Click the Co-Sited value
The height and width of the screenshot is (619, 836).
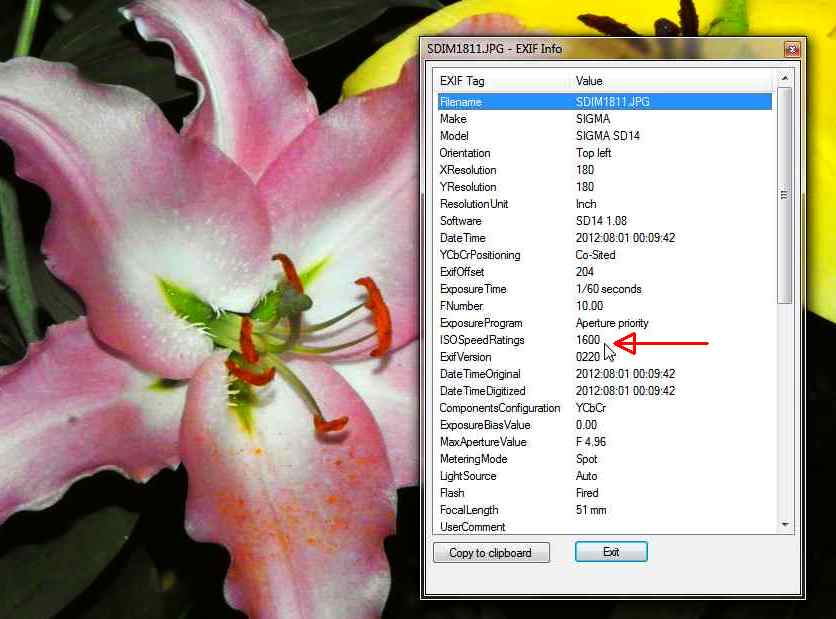pyautogui.click(x=596, y=255)
